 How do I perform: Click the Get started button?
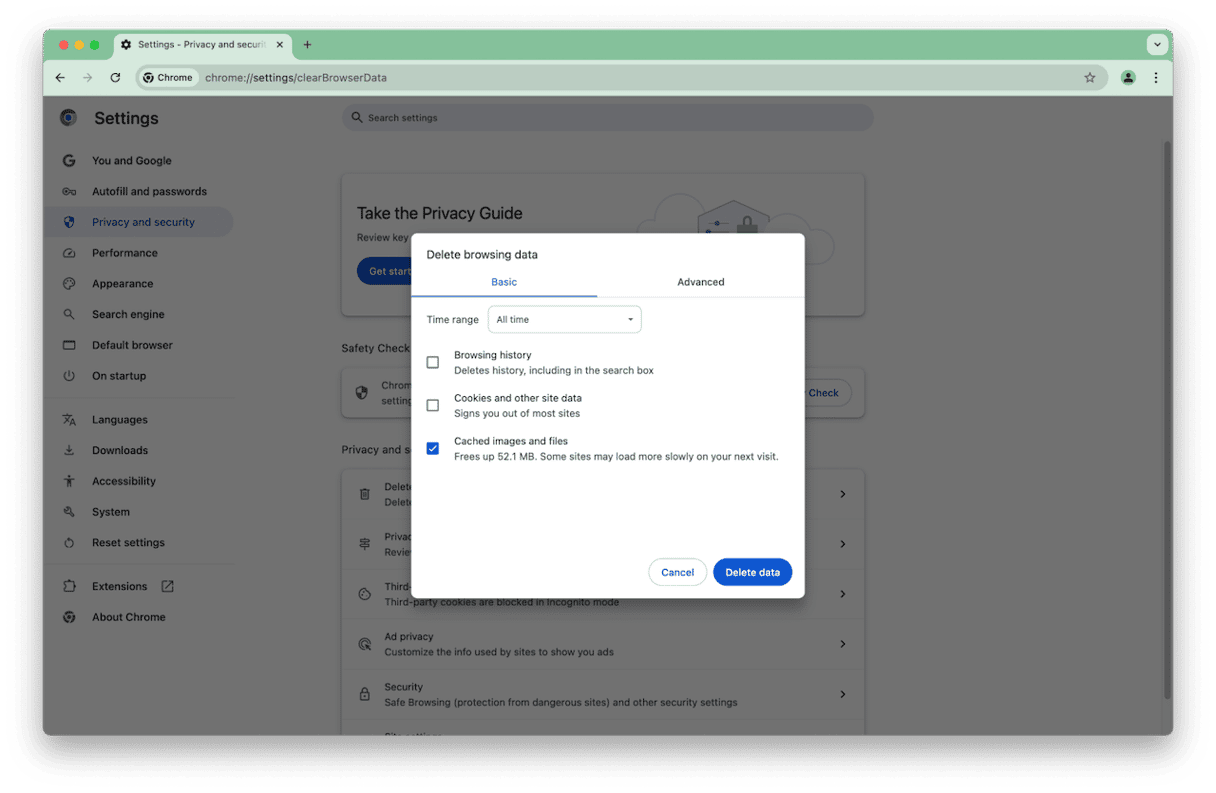[385, 271]
